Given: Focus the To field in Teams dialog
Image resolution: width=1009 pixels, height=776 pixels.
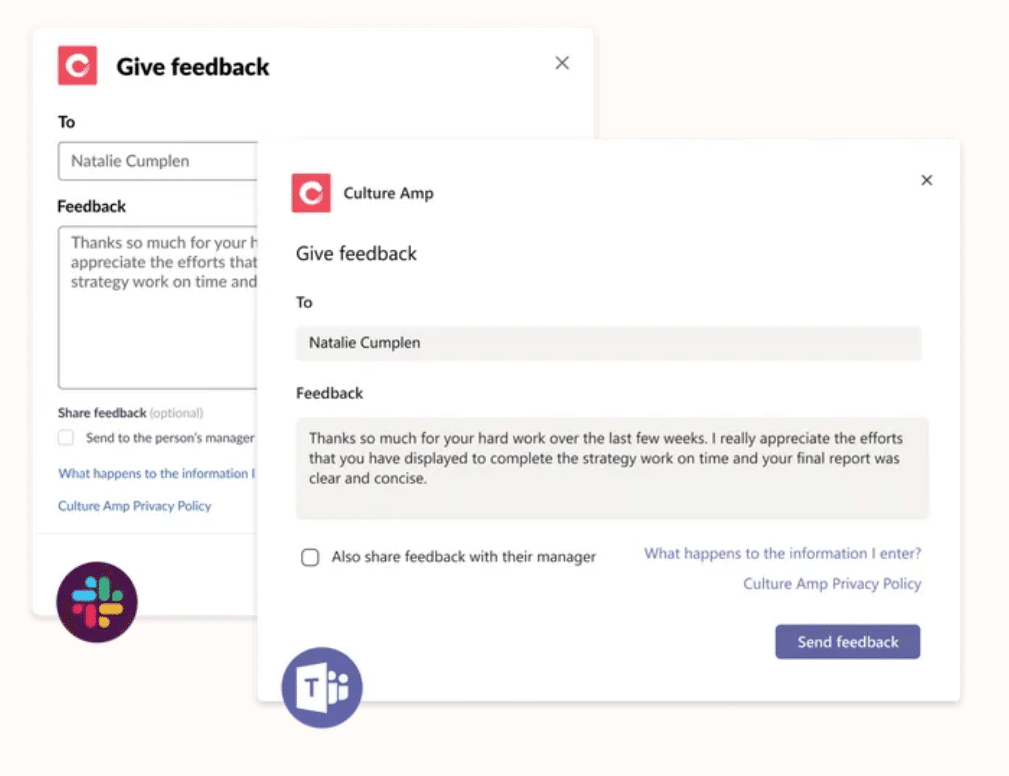Looking at the screenshot, I should [609, 343].
